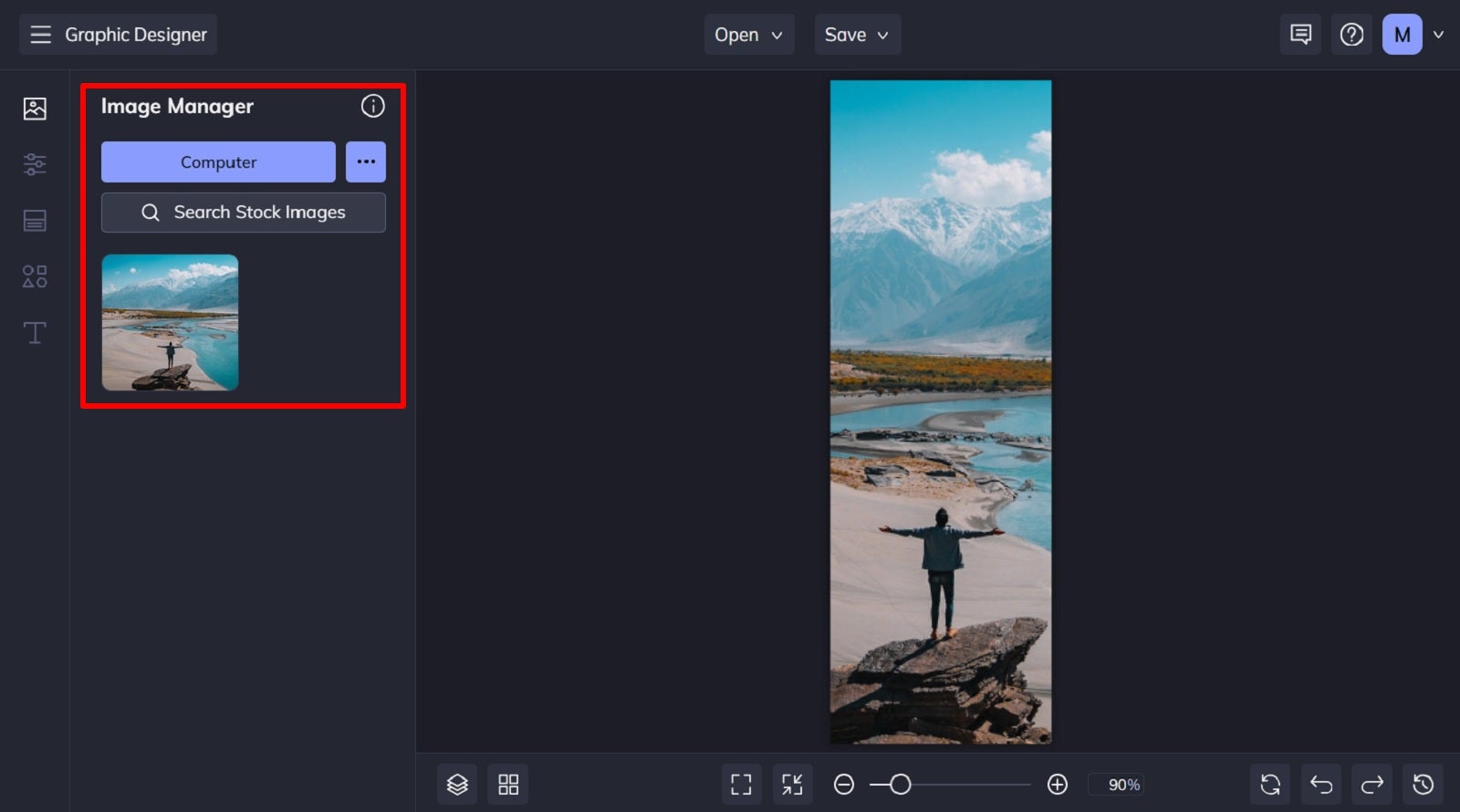Open the feedback comments icon
Image resolution: width=1460 pixels, height=812 pixels.
(x=1300, y=35)
